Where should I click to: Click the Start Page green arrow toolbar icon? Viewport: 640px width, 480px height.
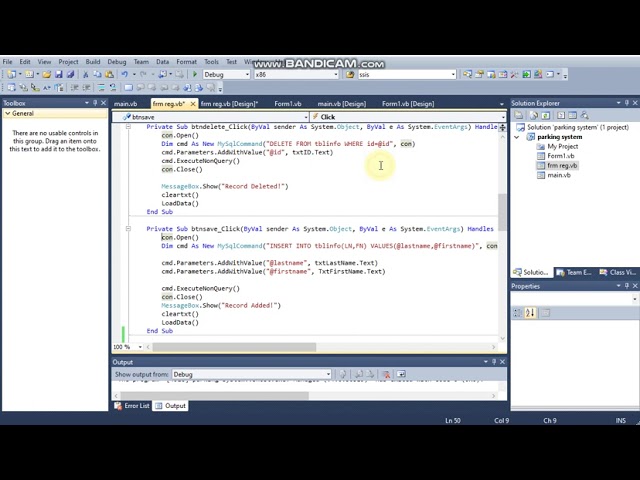pyautogui.click(x=527, y=75)
